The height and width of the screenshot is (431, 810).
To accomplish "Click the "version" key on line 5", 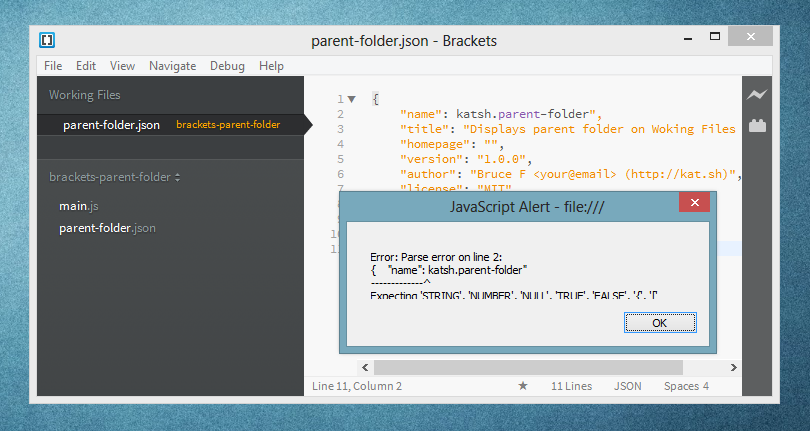I will click(431, 159).
